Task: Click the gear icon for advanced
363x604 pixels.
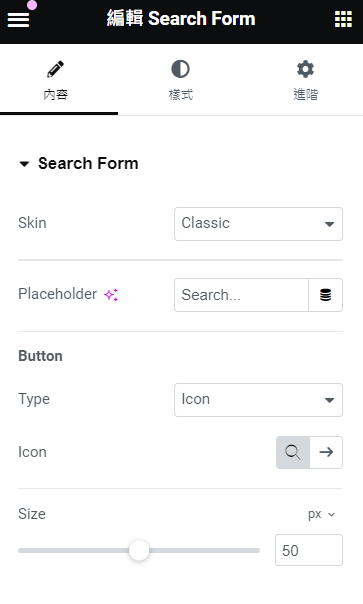Action: coord(305,69)
